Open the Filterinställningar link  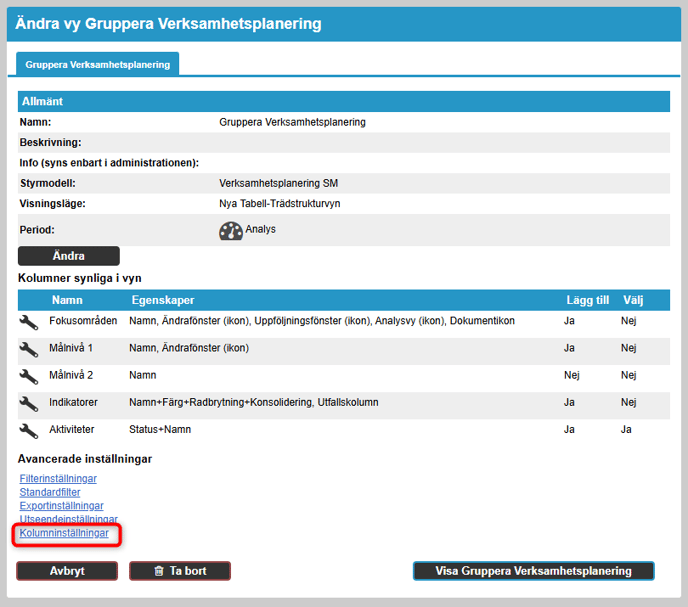click(x=62, y=480)
